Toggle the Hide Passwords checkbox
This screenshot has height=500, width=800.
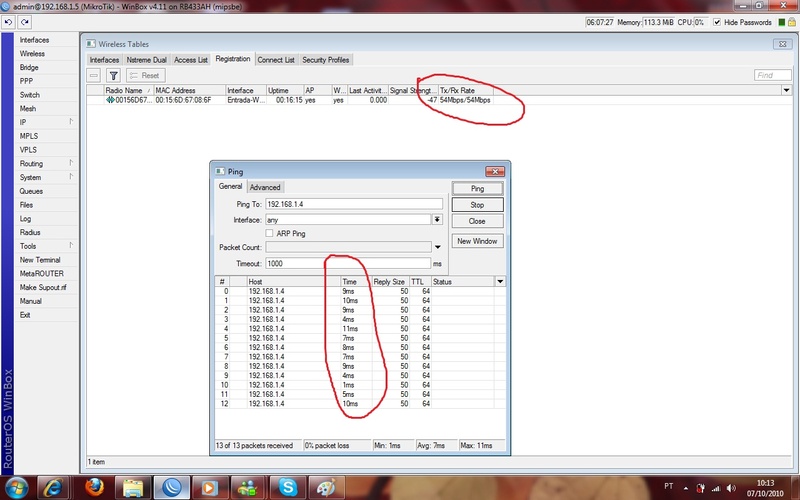pos(717,22)
